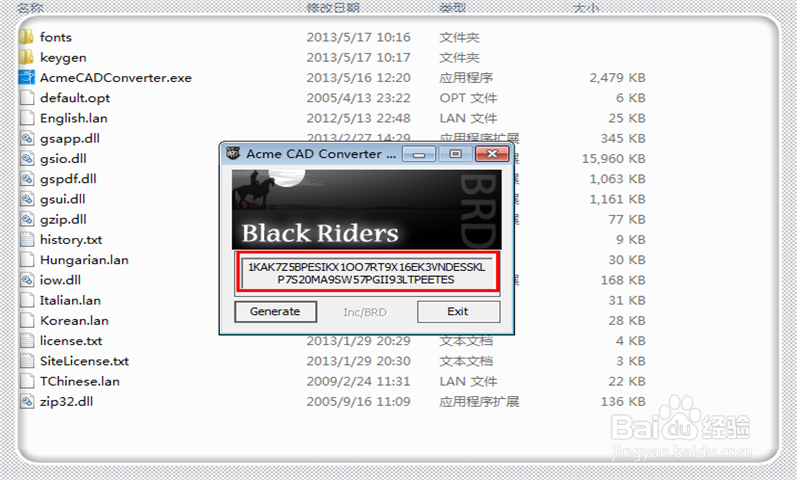Select the fonts folder icon
Viewport: 797px width, 480px height.
[26, 37]
